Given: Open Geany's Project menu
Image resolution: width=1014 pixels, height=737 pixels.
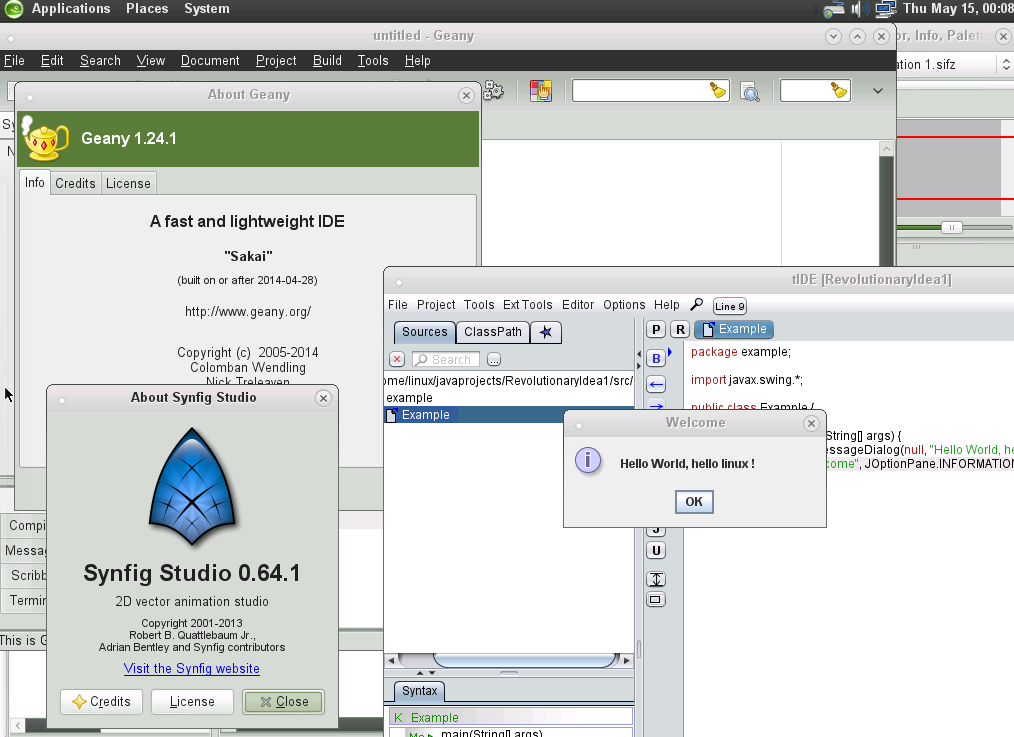Looking at the screenshot, I should tap(276, 61).
